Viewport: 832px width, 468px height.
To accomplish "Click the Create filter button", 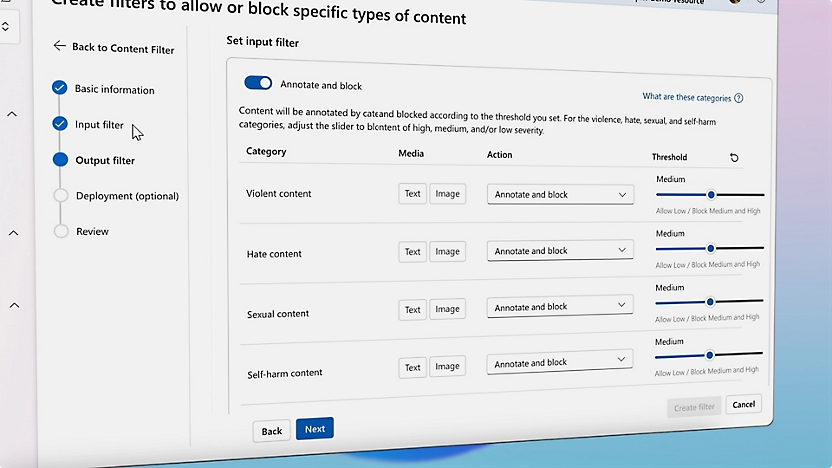I will [x=694, y=407].
